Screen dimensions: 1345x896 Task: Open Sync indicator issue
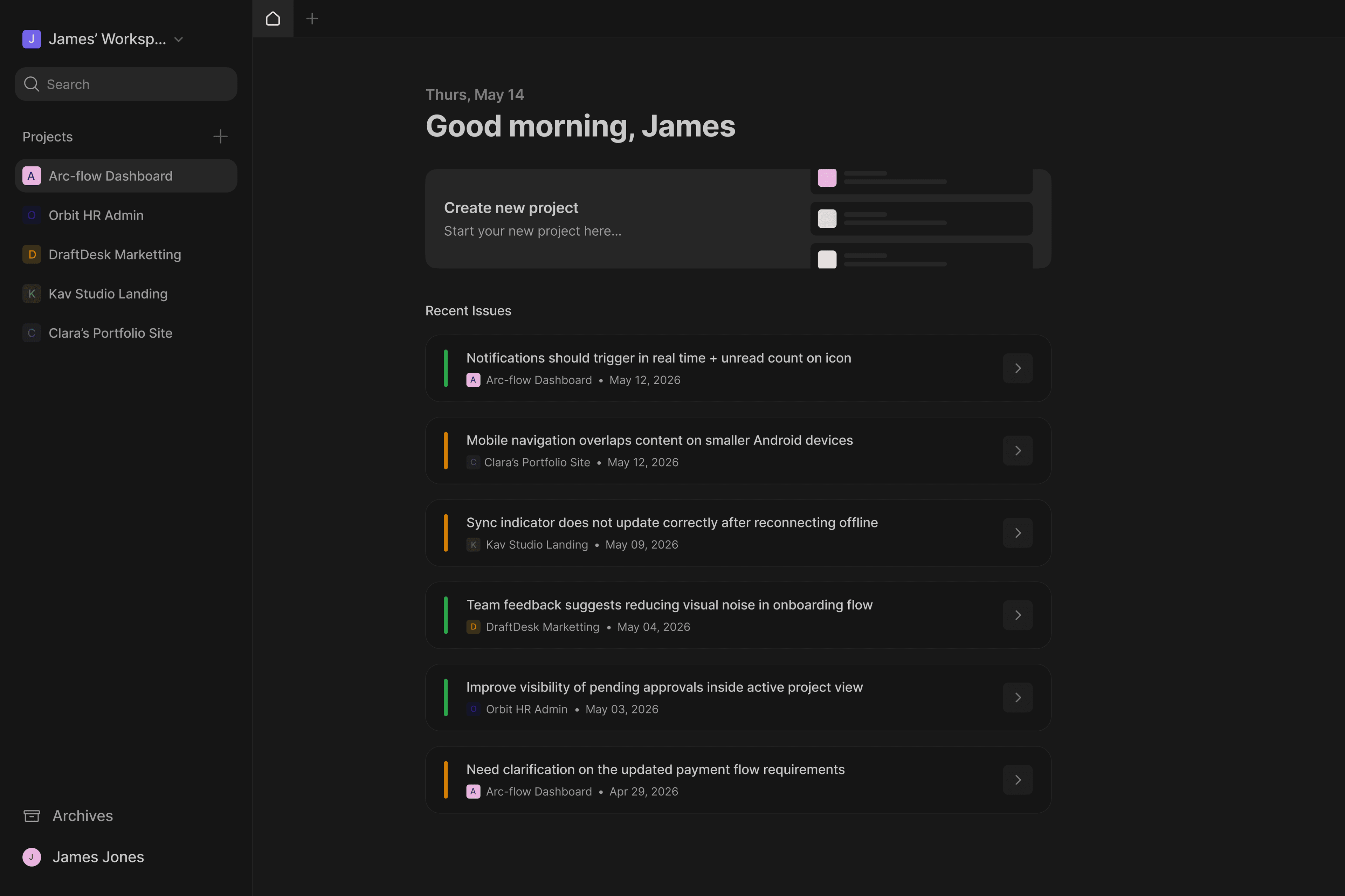(x=738, y=532)
